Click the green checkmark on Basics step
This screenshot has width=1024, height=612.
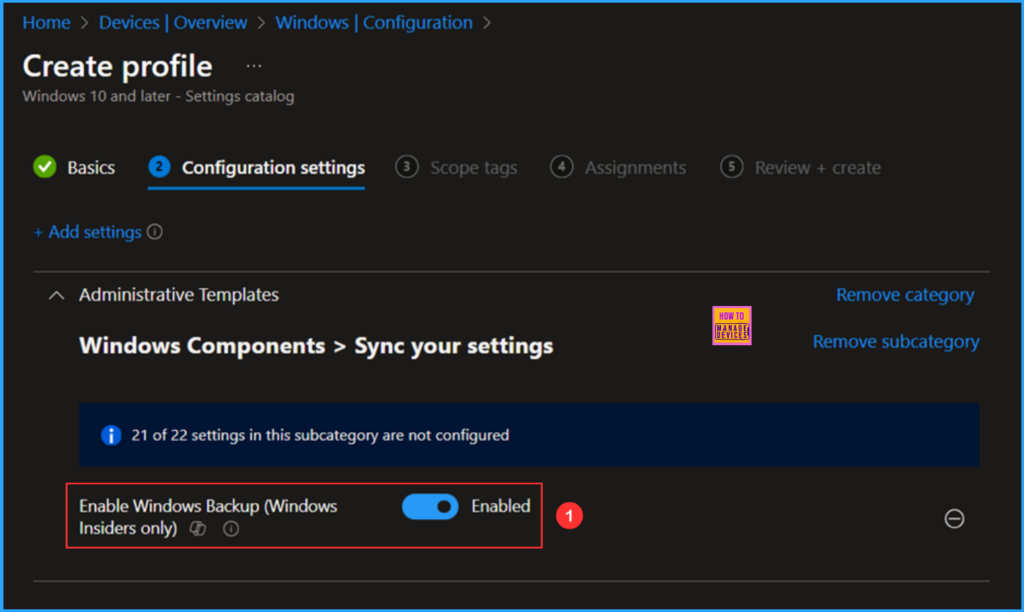coord(45,167)
